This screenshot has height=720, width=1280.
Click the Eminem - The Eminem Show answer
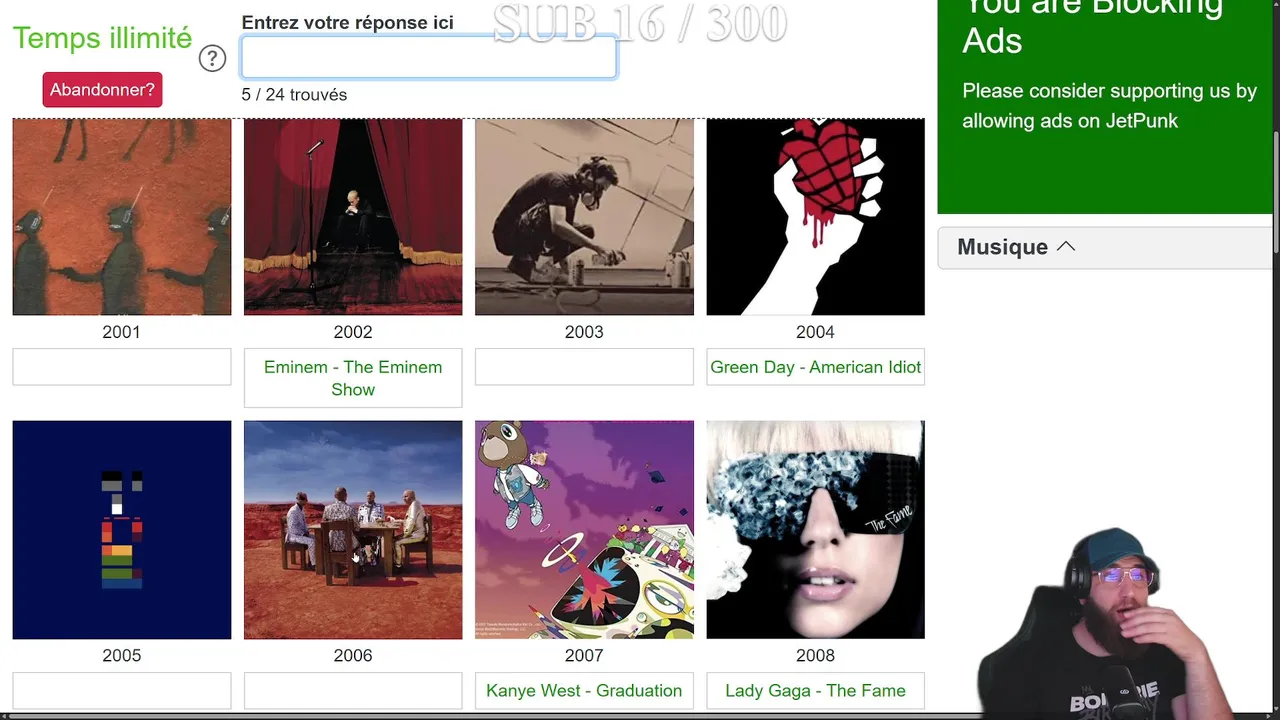coord(353,378)
